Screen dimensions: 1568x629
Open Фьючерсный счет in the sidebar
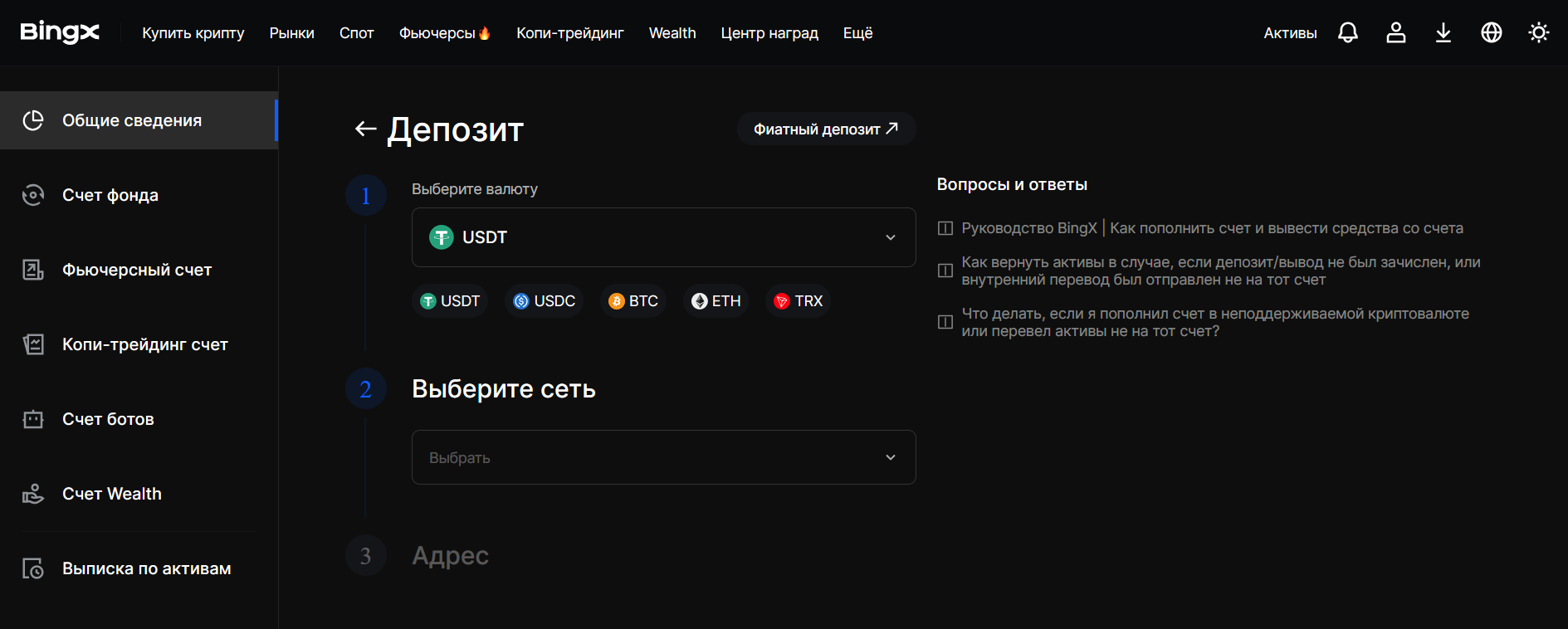(x=139, y=270)
